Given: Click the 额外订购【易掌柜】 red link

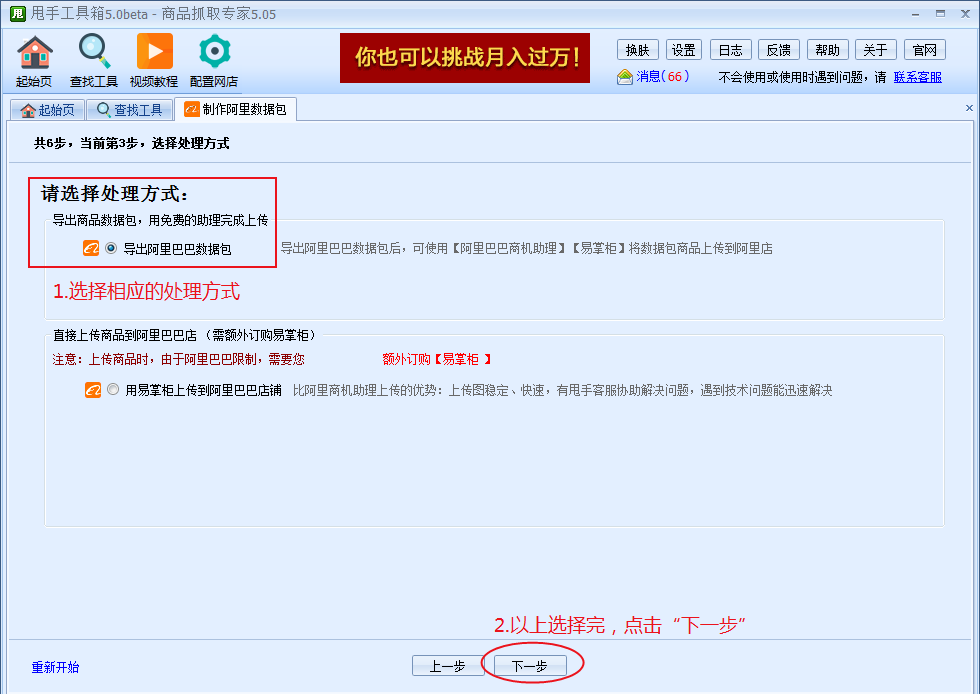Looking at the screenshot, I should tap(437, 360).
